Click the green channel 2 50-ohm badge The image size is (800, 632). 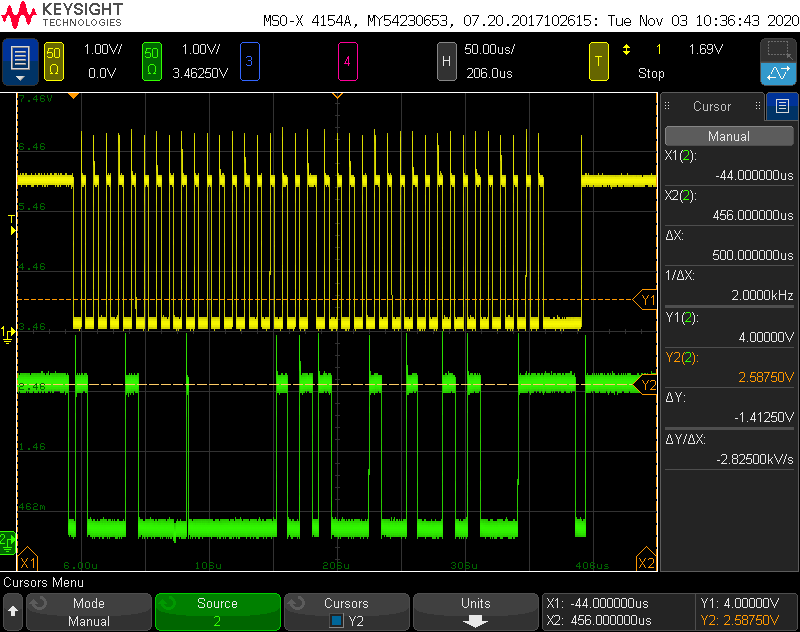point(152,61)
